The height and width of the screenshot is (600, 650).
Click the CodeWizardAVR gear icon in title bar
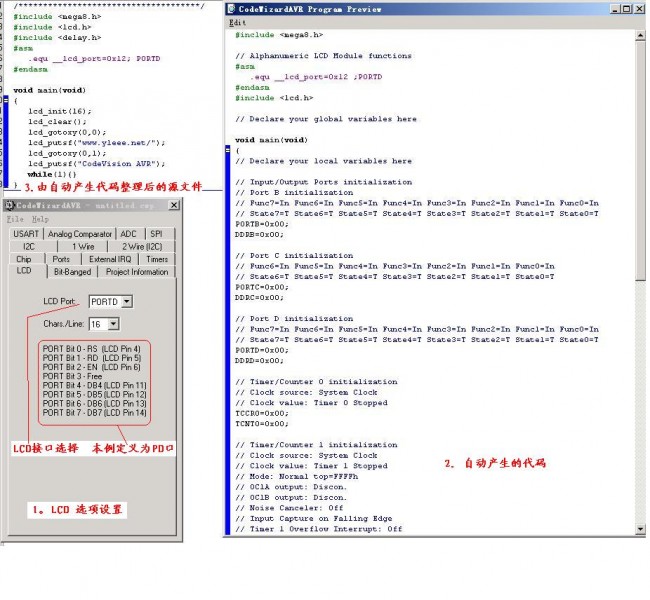[x=9, y=205]
